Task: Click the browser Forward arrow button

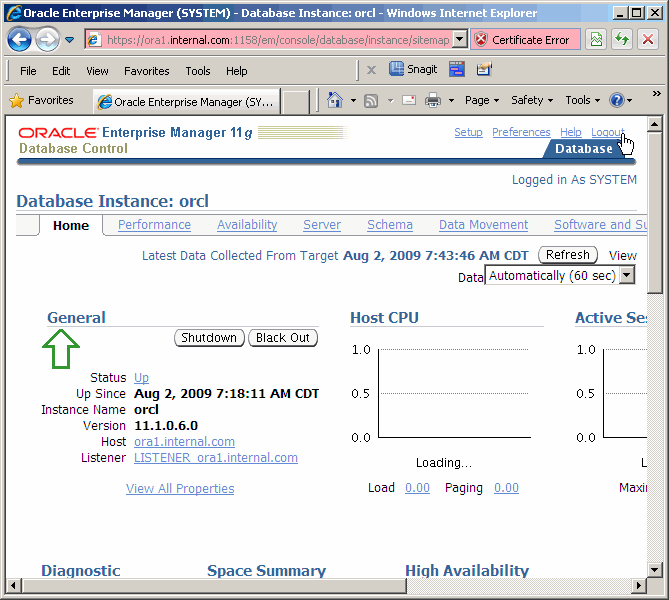Action: click(x=46, y=40)
